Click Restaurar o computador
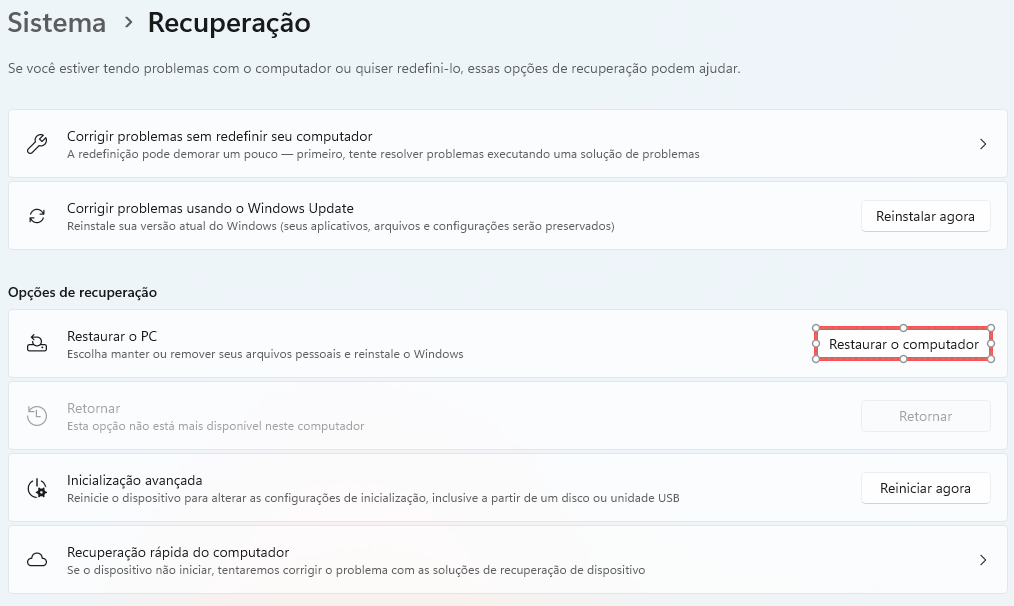Viewport: 1014px width, 606px height. pos(902,344)
